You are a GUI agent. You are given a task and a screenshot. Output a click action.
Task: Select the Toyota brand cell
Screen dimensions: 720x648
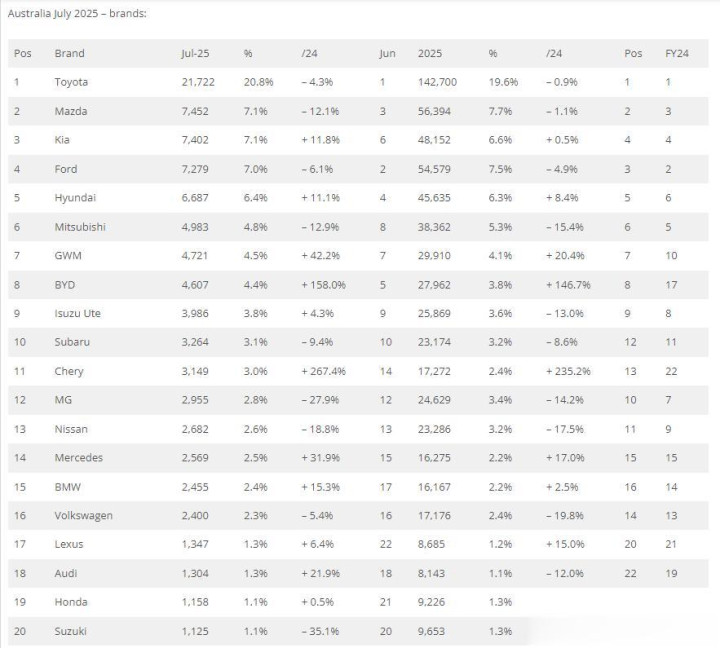coord(71,82)
